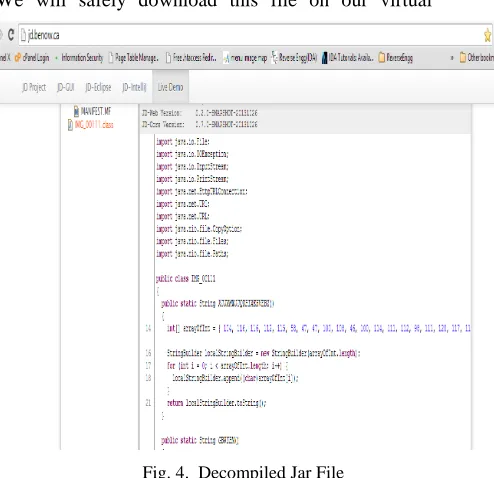Click the 'for (int i = 0' loop line
The width and height of the screenshot is (494, 478).
(x=228, y=366)
